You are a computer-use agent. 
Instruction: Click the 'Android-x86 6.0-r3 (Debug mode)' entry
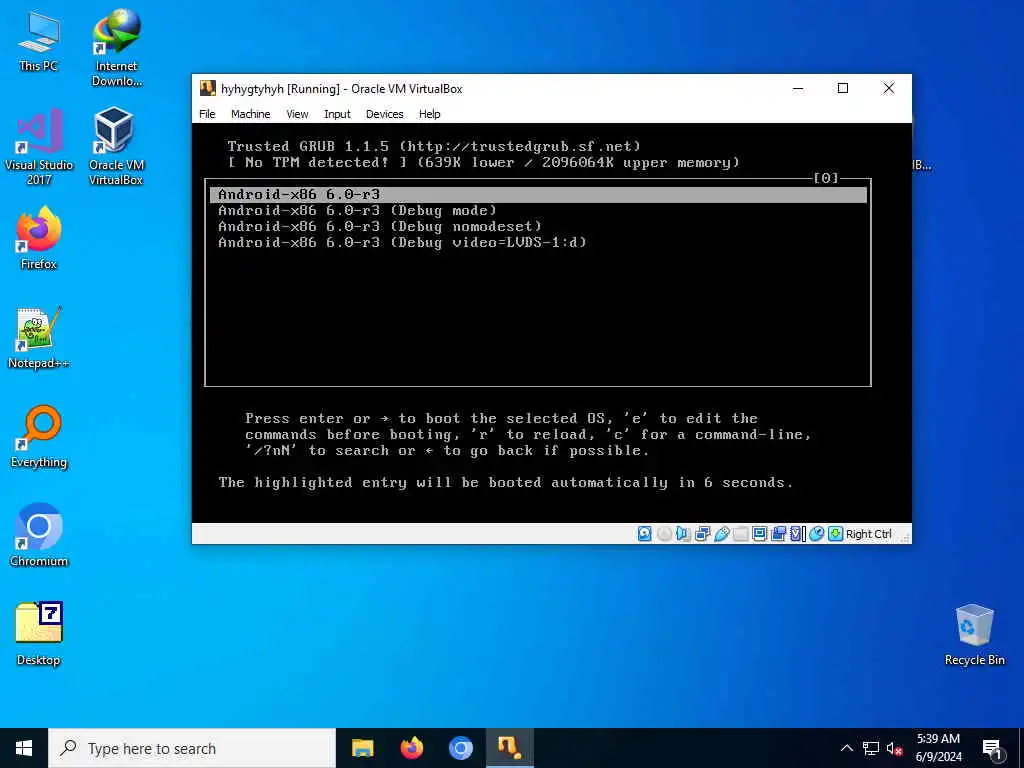click(x=357, y=210)
